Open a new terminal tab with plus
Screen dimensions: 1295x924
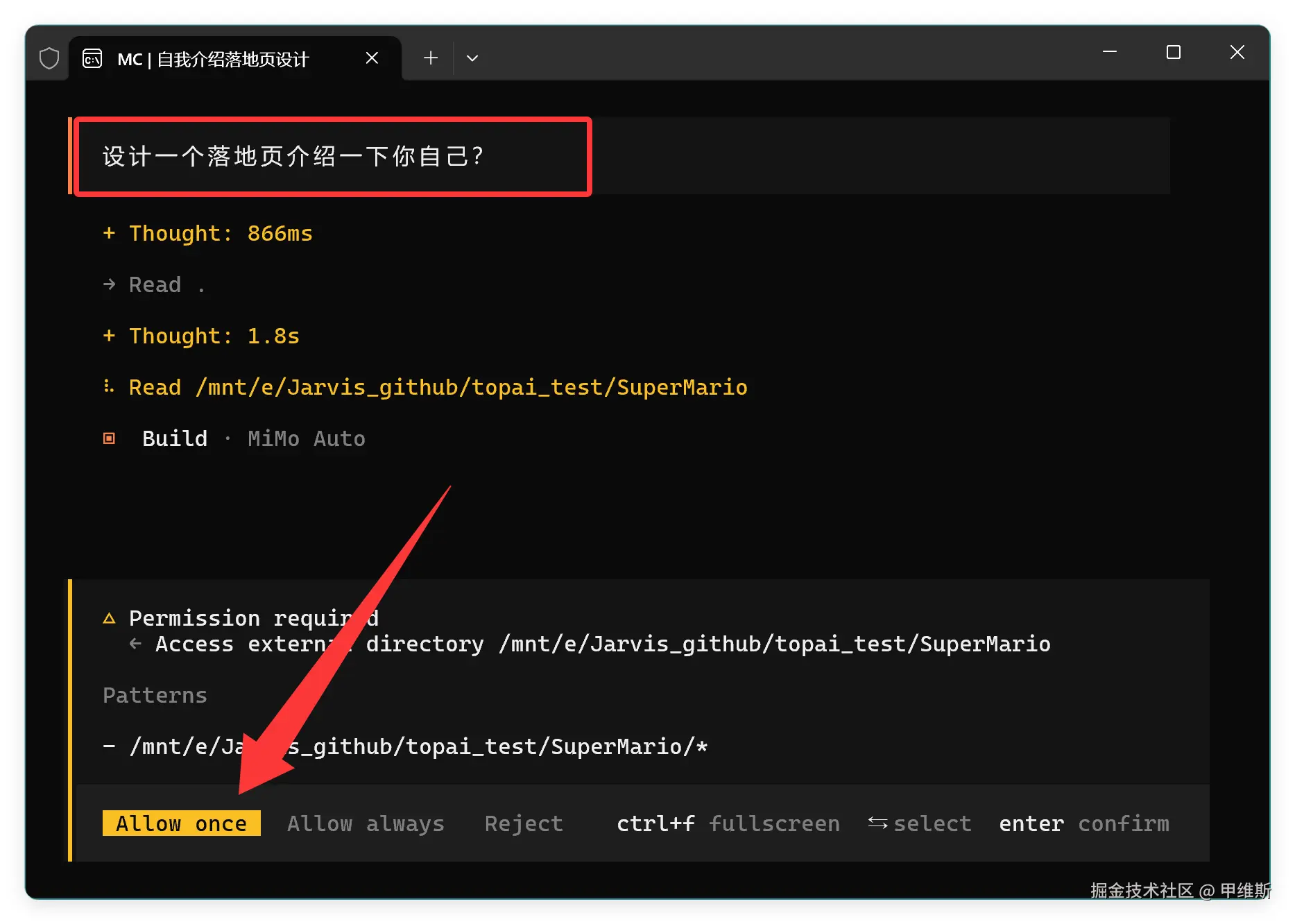431,58
